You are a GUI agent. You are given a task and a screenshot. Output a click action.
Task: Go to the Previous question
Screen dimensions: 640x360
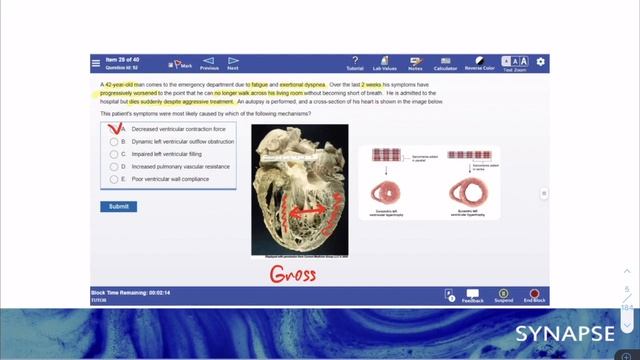click(x=209, y=64)
